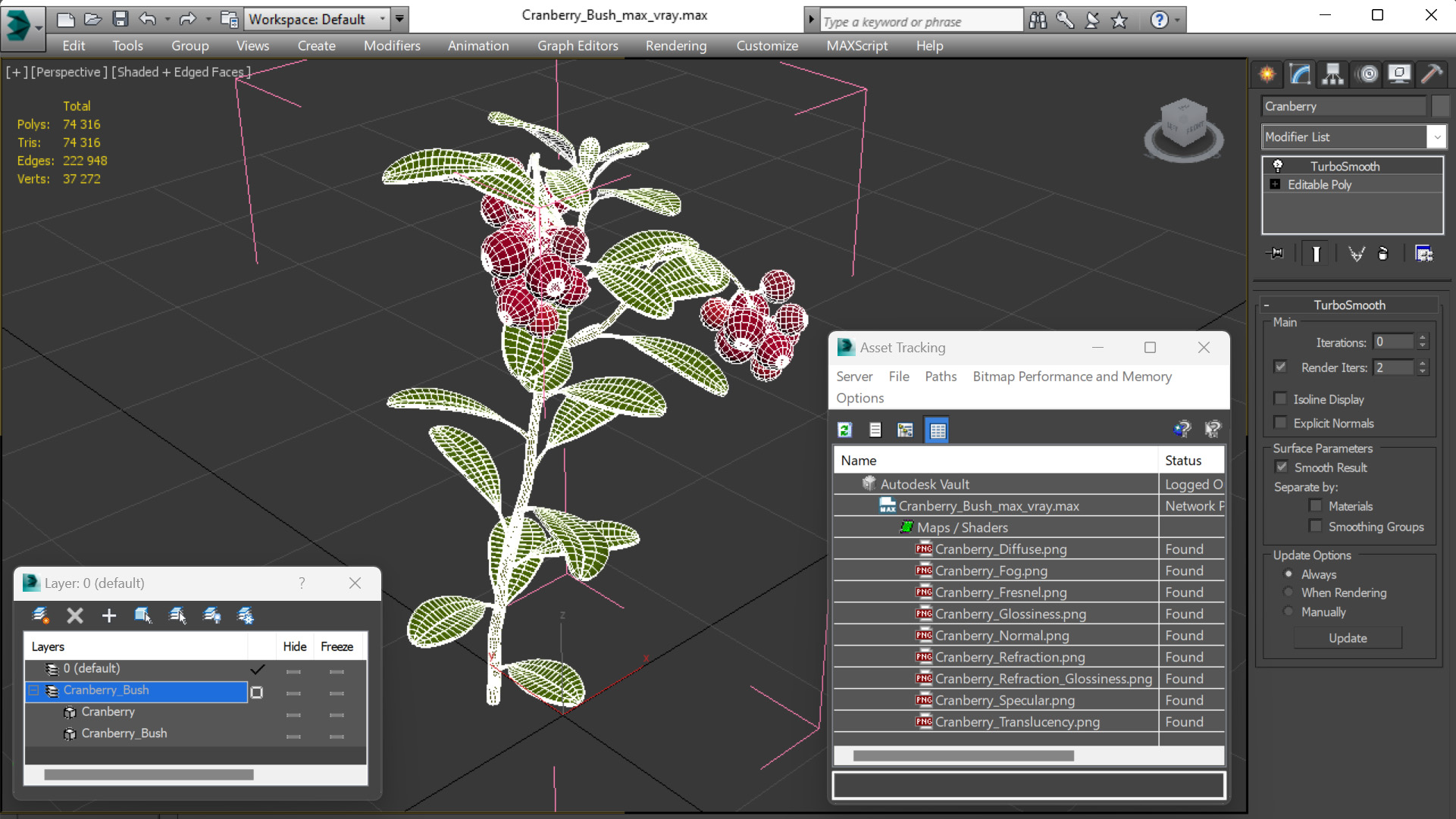The height and width of the screenshot is (819, 1456).
Task: Open the Utilities hammer panel
Action: click(x=1432, y=74)
